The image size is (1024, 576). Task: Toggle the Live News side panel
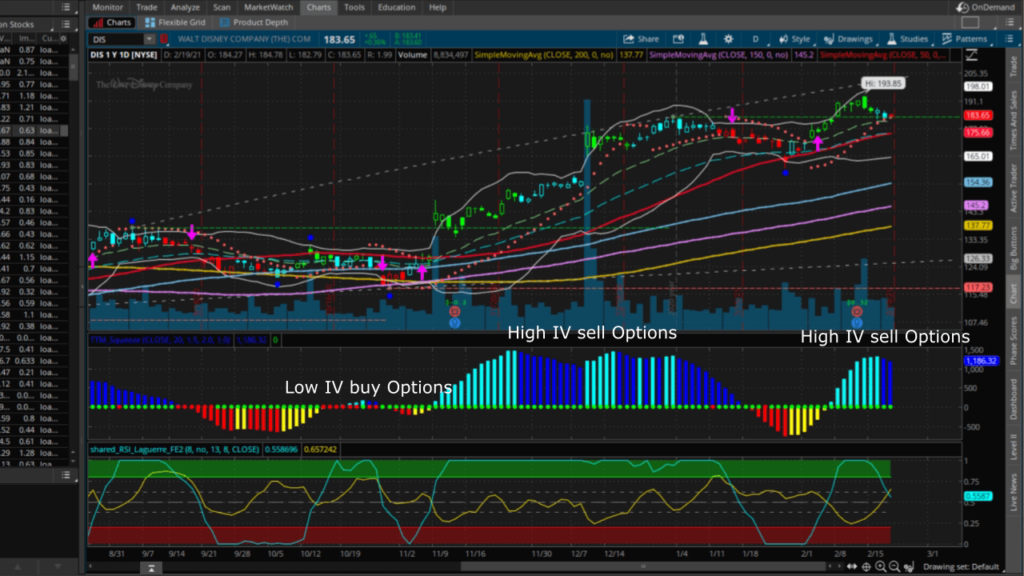tap(1014, 493)
